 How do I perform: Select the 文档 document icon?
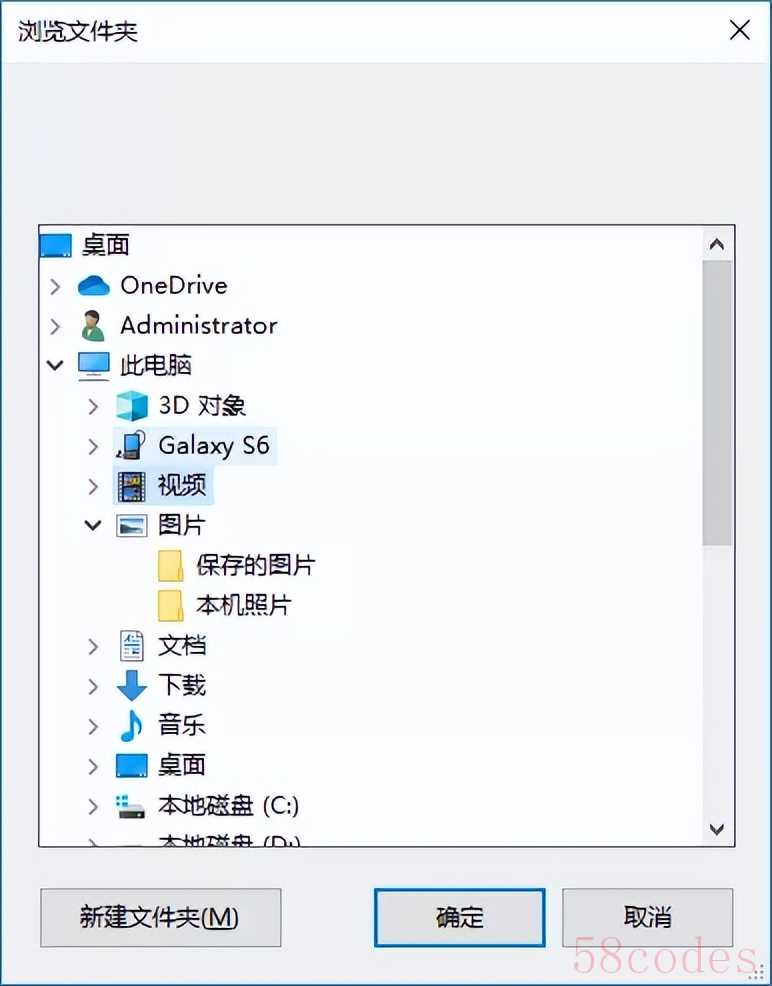132,646
